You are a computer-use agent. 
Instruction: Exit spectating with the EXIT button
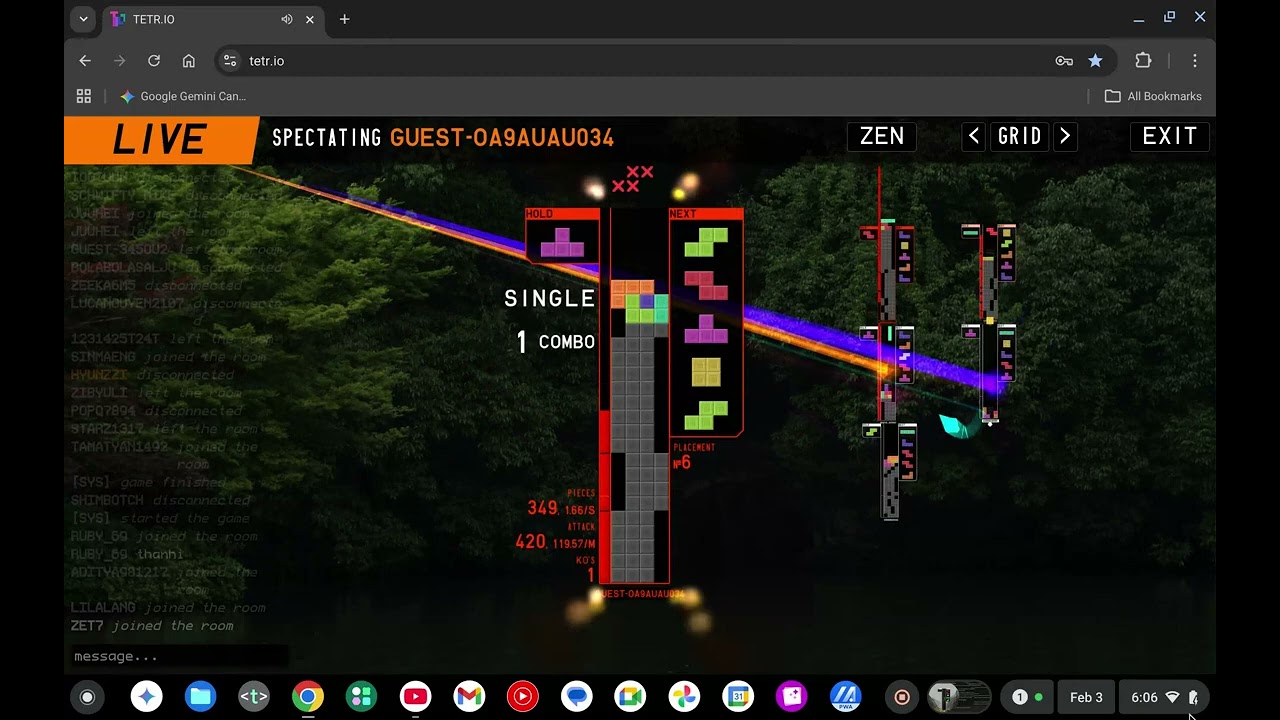click(x=1170, y=136)
